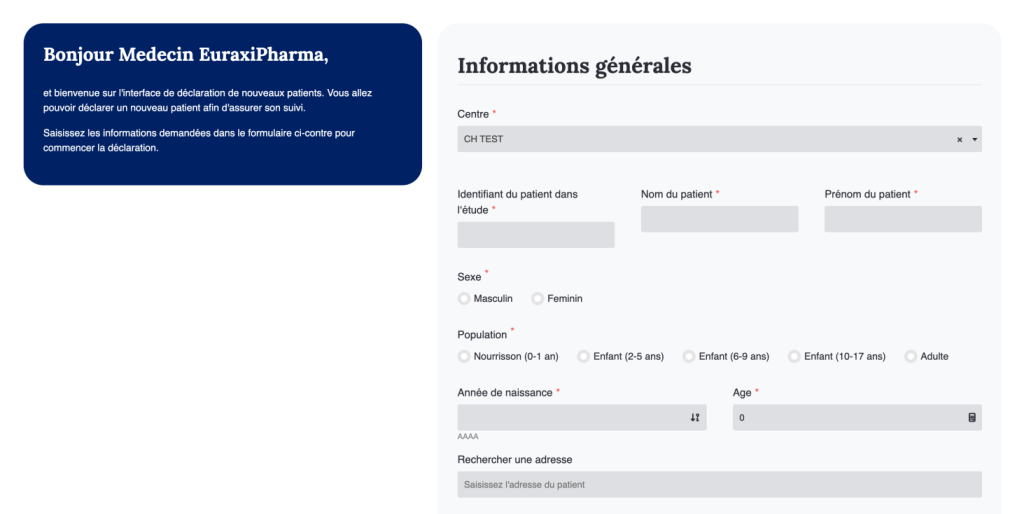
Task: Choose Nourrisson (0-1 an) population option
Action: coord(464,357)
